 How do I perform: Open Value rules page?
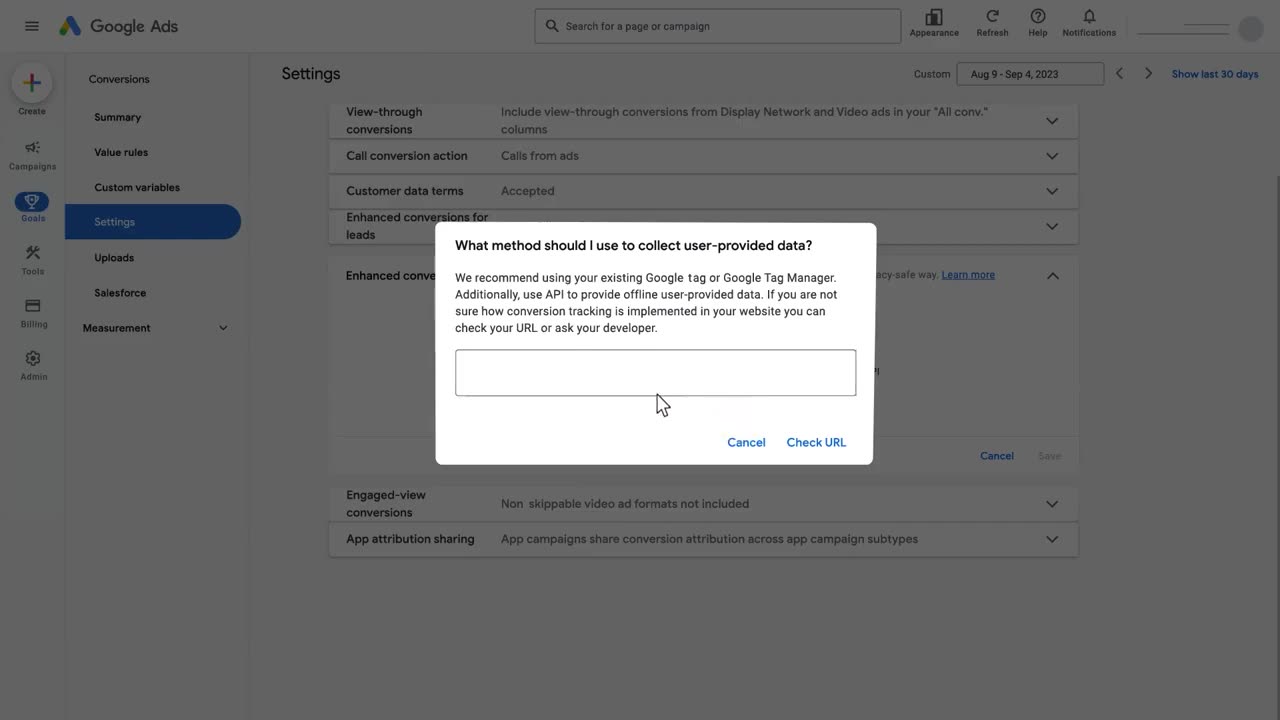(121, 152)
